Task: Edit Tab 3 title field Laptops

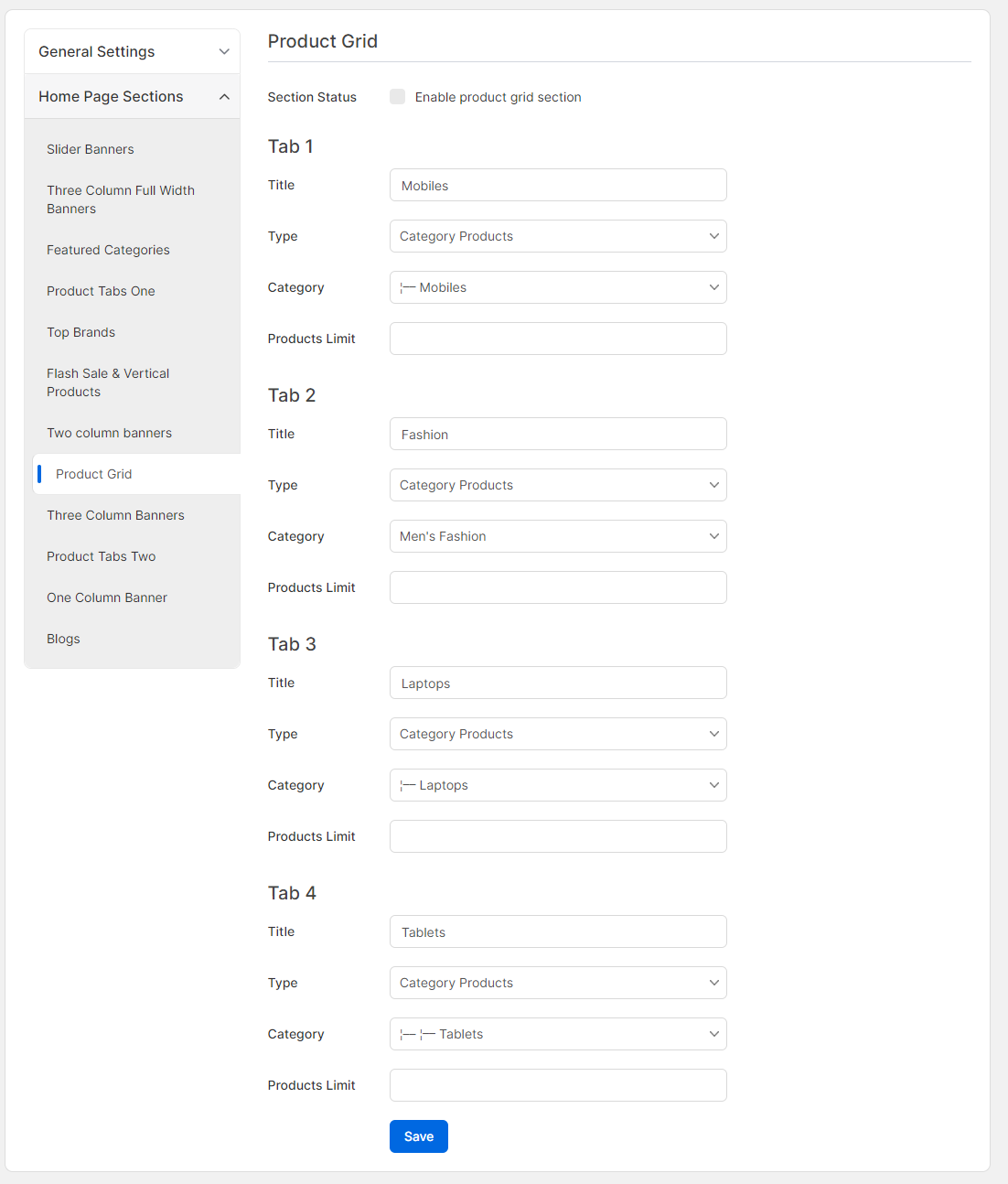Action: (x=558, y=683)
